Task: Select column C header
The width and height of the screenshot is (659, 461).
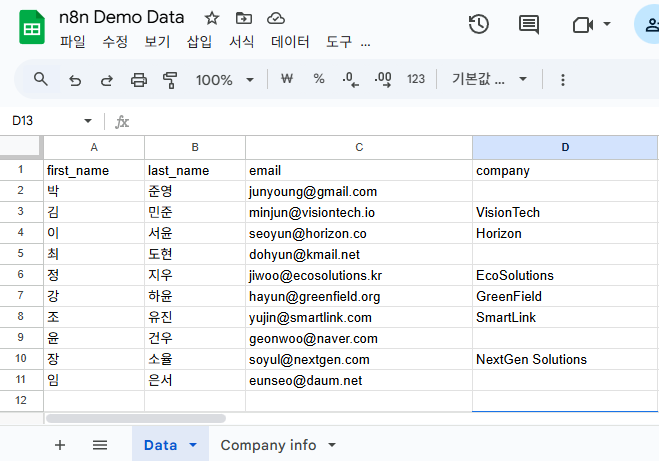Action: pyautogui.click(x=359, y=148)
